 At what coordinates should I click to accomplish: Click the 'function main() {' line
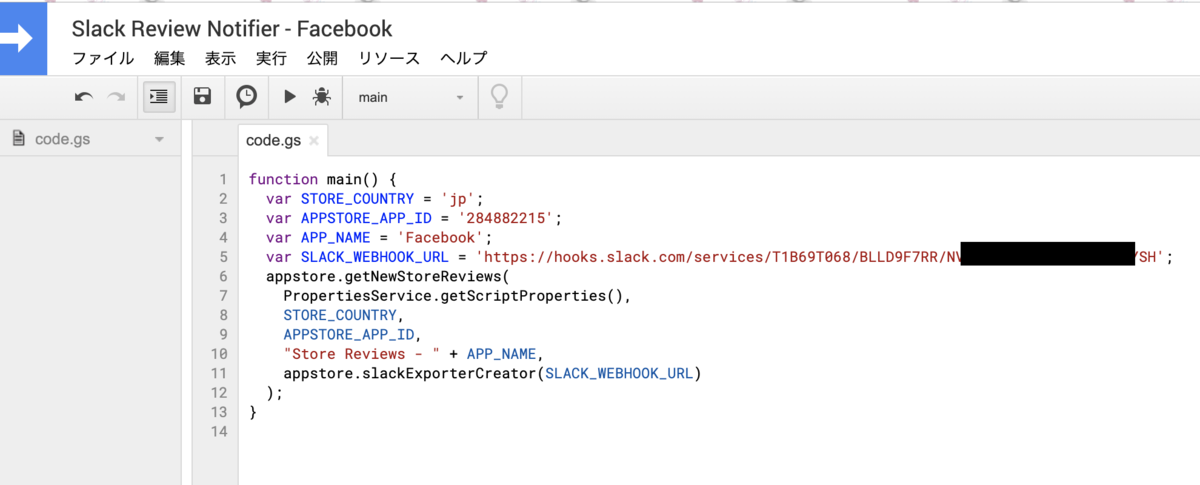point(323,179)
